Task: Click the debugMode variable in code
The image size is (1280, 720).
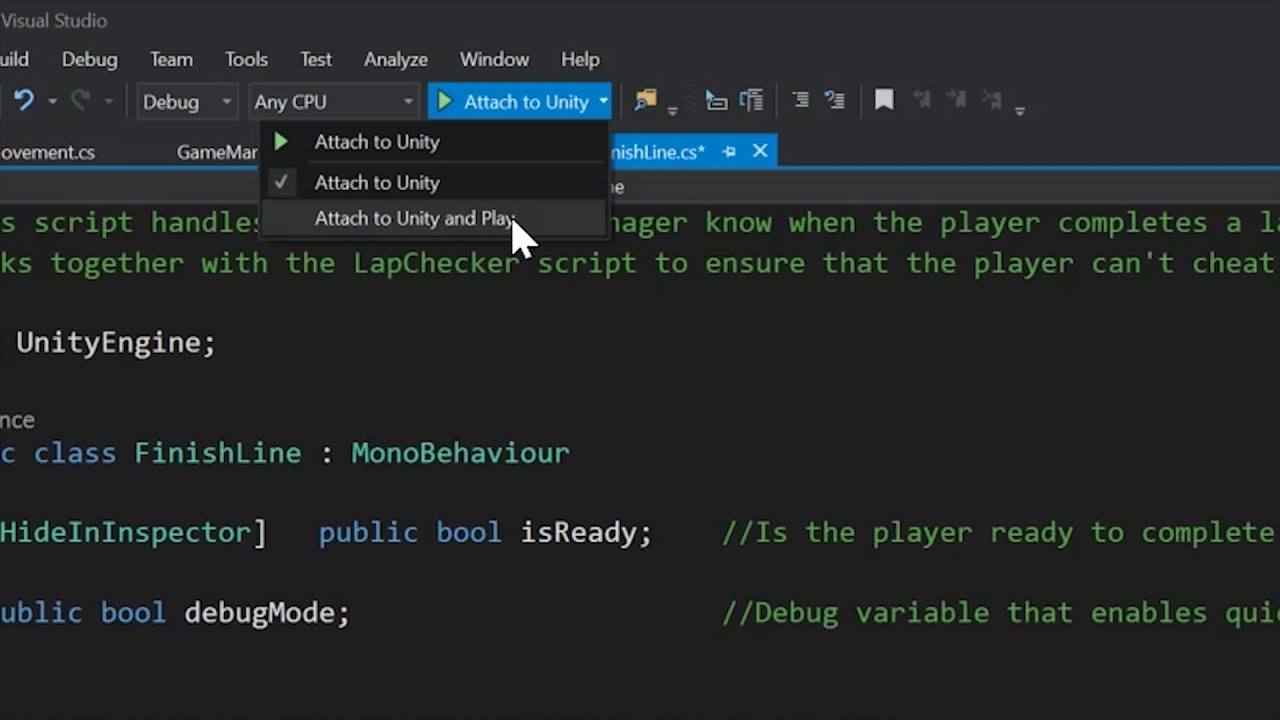Action: coord(267,613)
